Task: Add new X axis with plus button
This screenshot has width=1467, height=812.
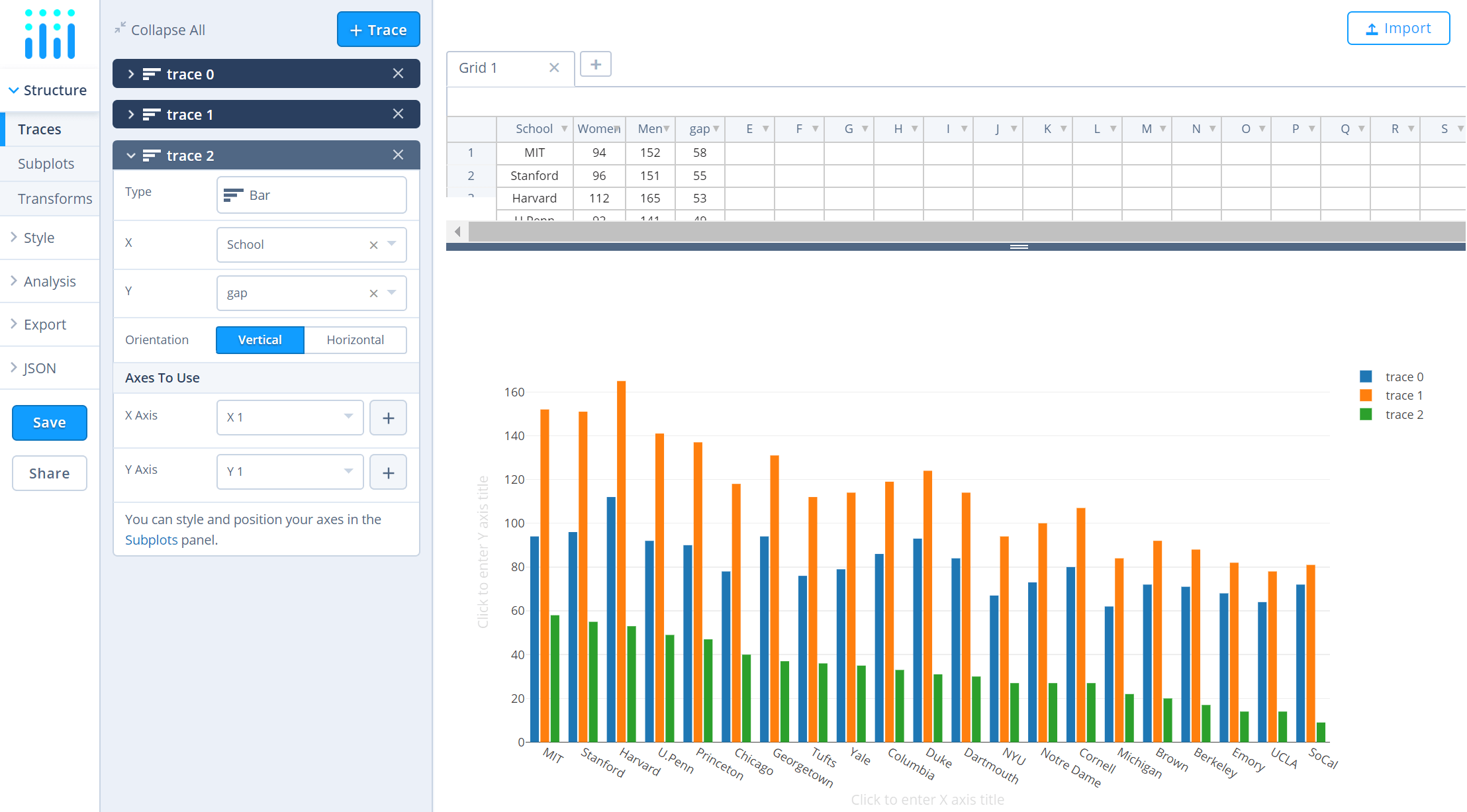Action: point(388,418)
